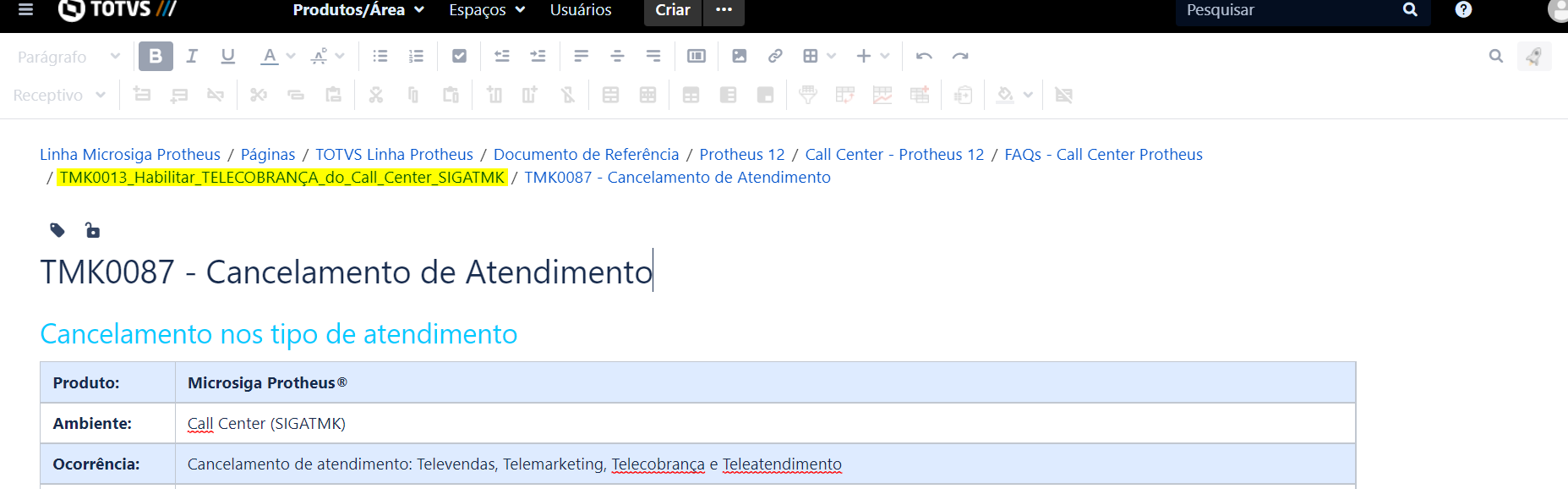Open the create more options ellipsis
Screen dimensions: 1568x489
(x=724, y=10)
